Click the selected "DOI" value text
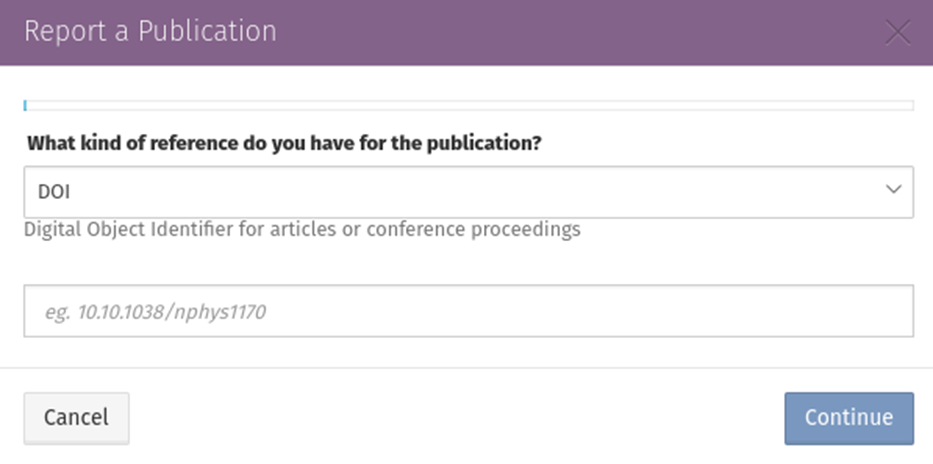The height and width of the screenshot is (464, 933). point(54,192)
